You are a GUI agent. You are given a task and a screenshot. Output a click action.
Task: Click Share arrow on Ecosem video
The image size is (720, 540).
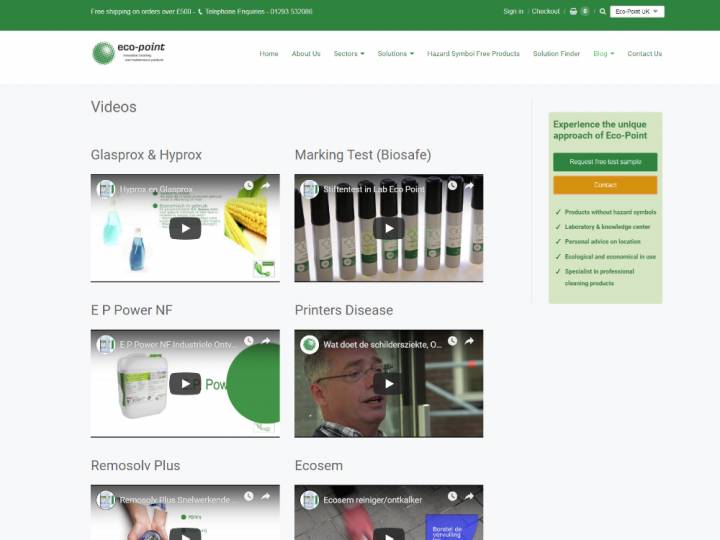tap(469, 496)
